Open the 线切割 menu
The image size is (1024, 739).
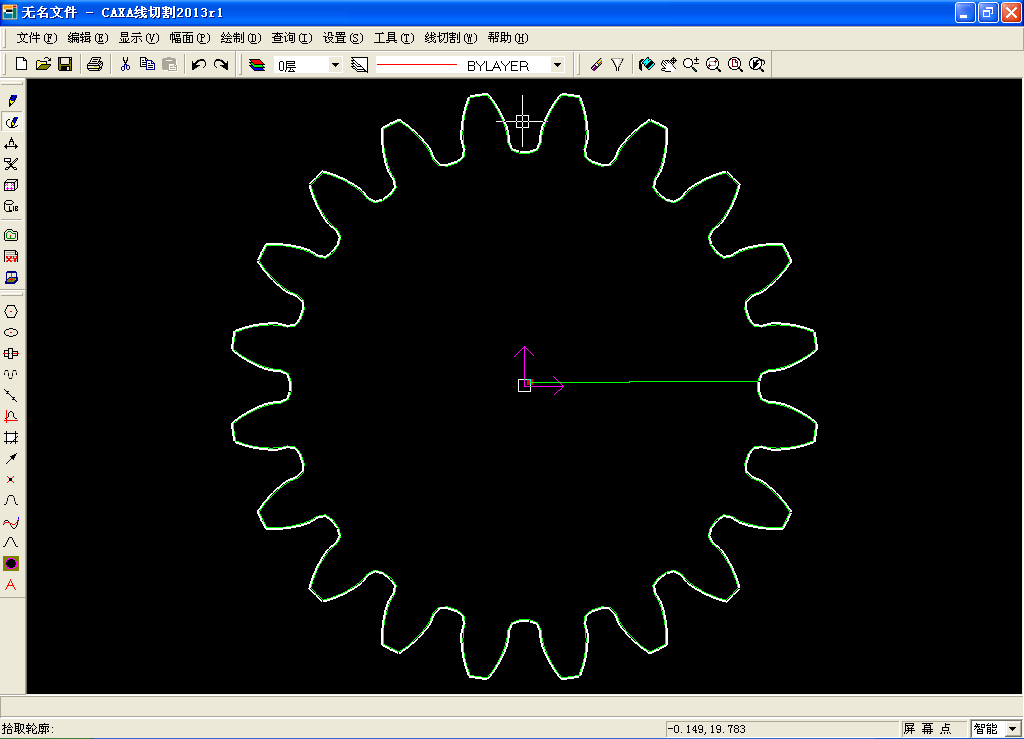click(448, 38)
